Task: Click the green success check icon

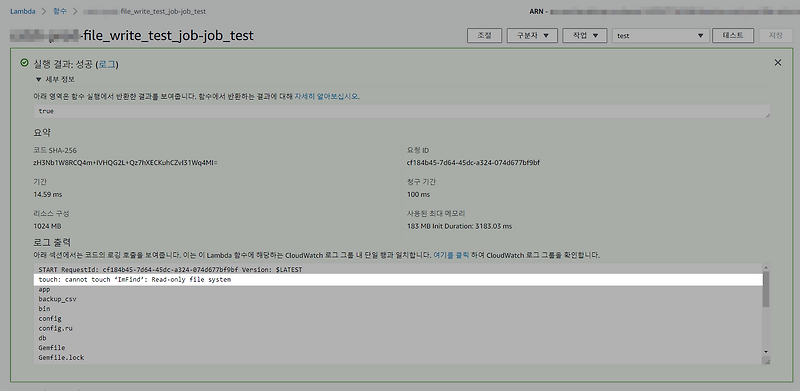Action: [24, 63]
